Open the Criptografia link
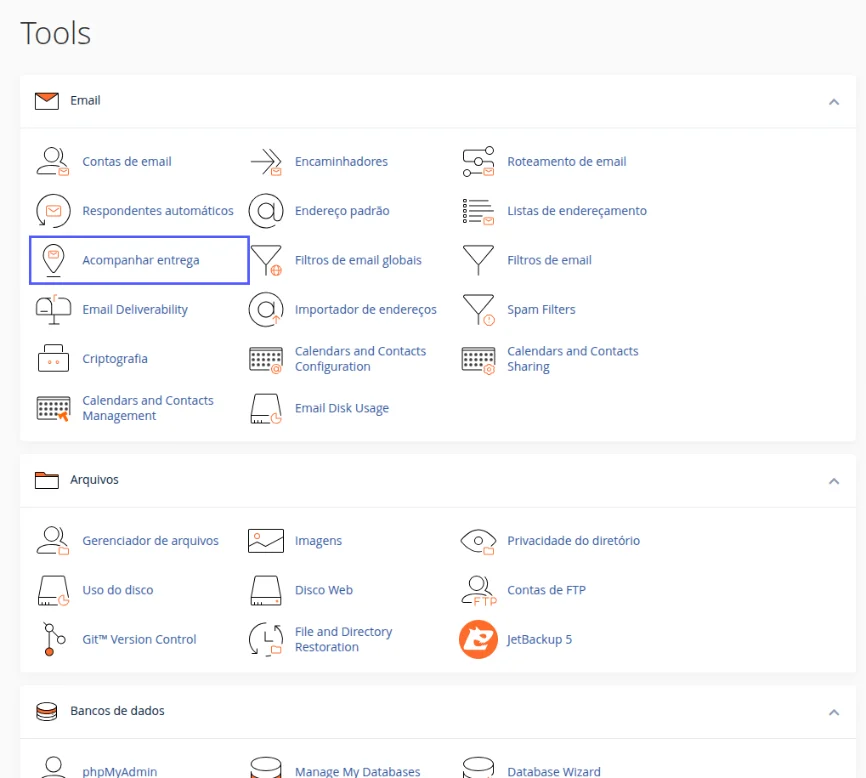This screenshot has width=866, height=778. click(x=115, y=359)
